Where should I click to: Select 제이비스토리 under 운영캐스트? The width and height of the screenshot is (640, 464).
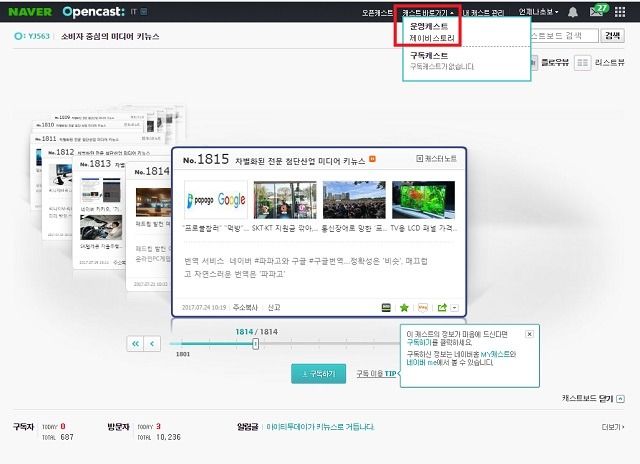point(432,38)
